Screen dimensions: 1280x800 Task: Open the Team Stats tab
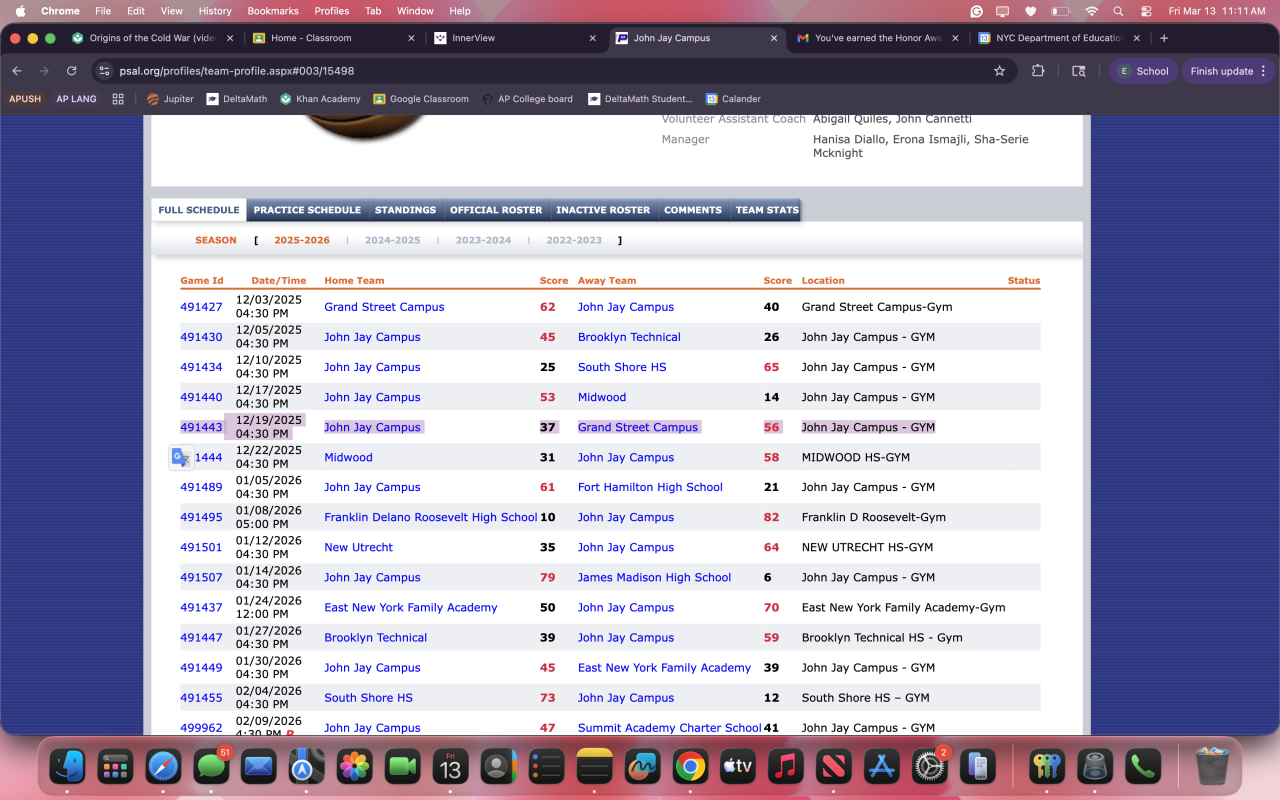[767, 210]
